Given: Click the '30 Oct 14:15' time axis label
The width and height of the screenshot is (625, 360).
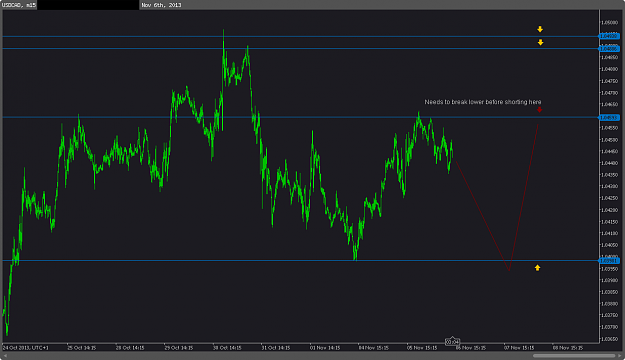Looking at the screenshot, I should [x=227, y=348].
